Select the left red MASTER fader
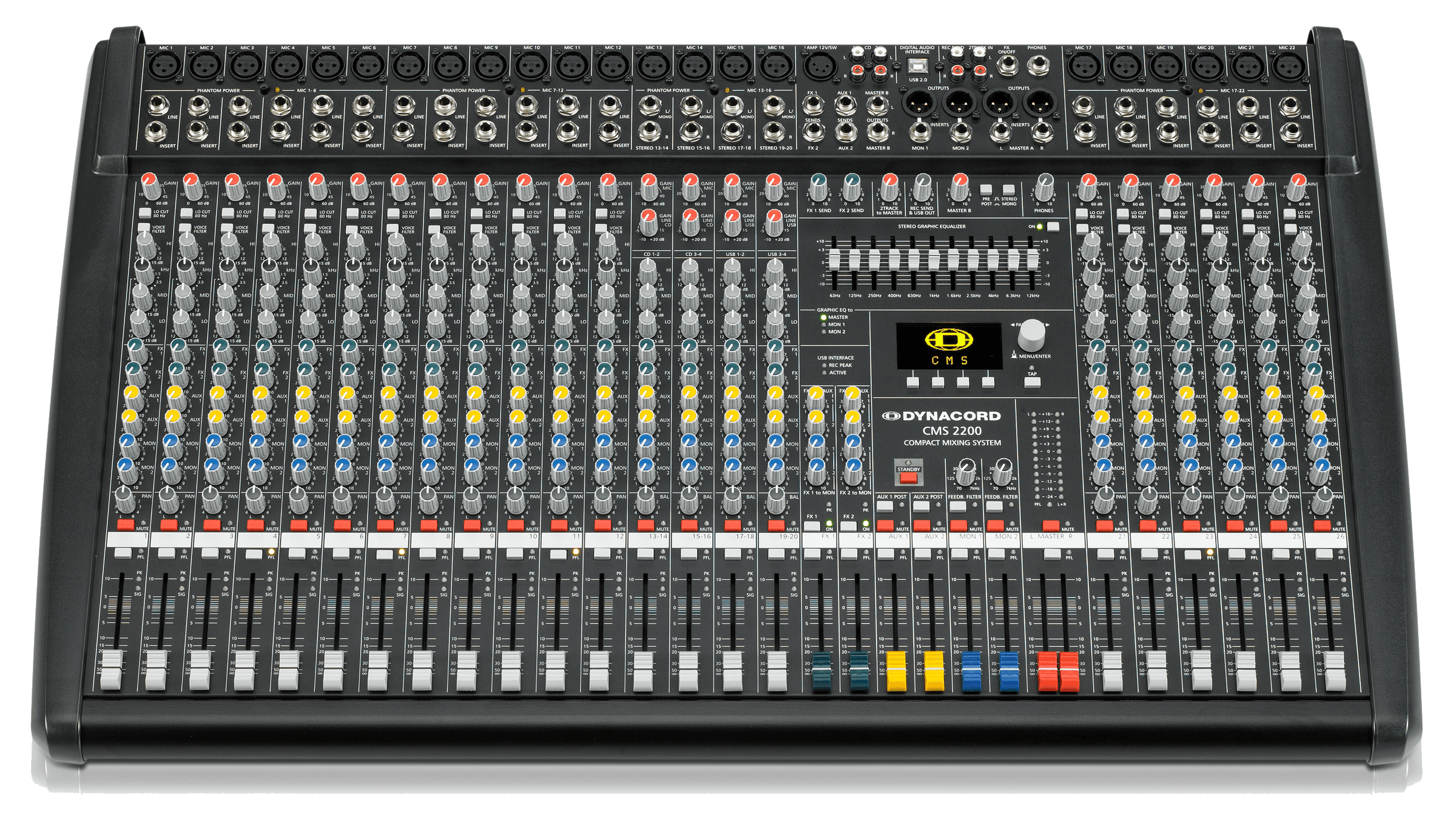Image resolution: width=1456 pixels, height=832 pixels. pyautogui.click(x=1048, y=671)
